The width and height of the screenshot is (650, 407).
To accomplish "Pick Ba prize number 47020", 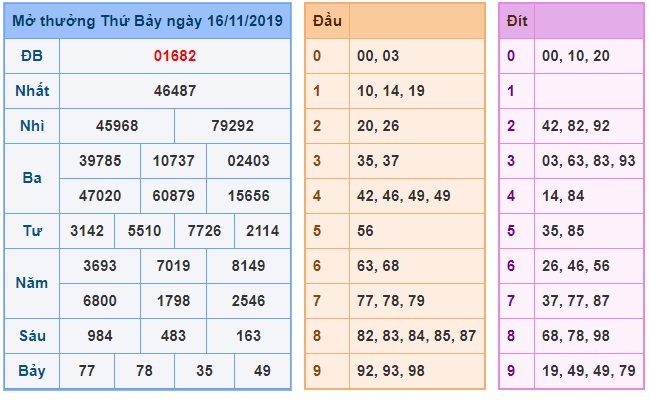I will tap(100, 196).
